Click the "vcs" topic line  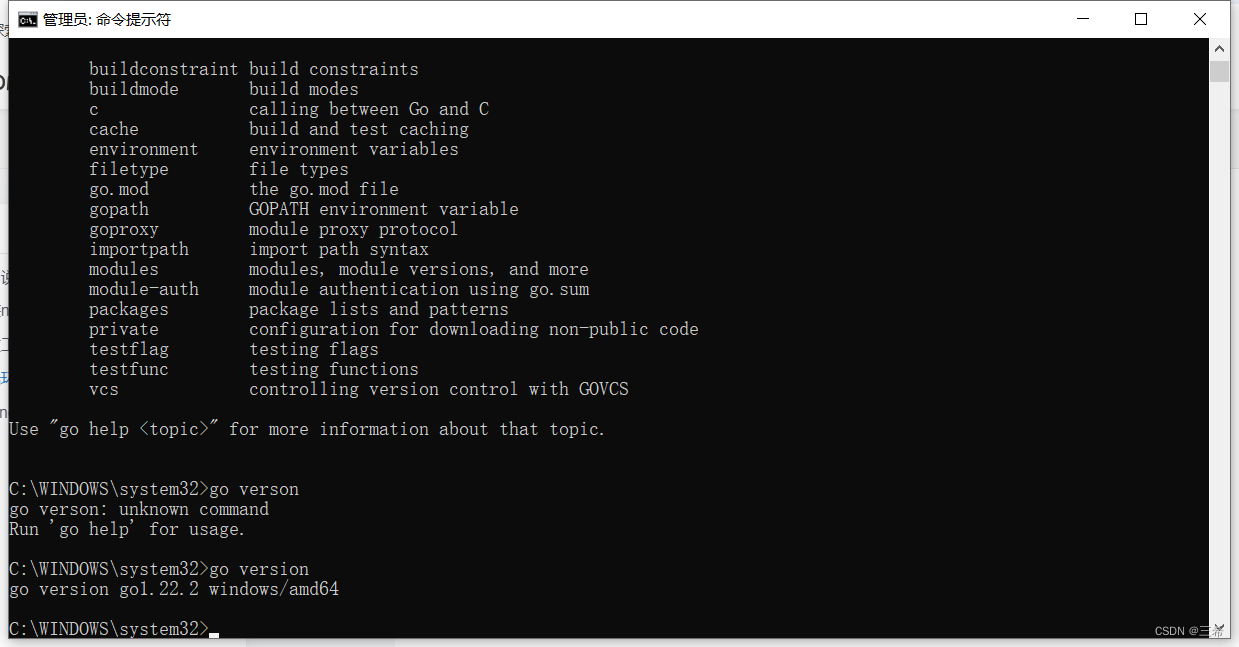coord(103,389)
